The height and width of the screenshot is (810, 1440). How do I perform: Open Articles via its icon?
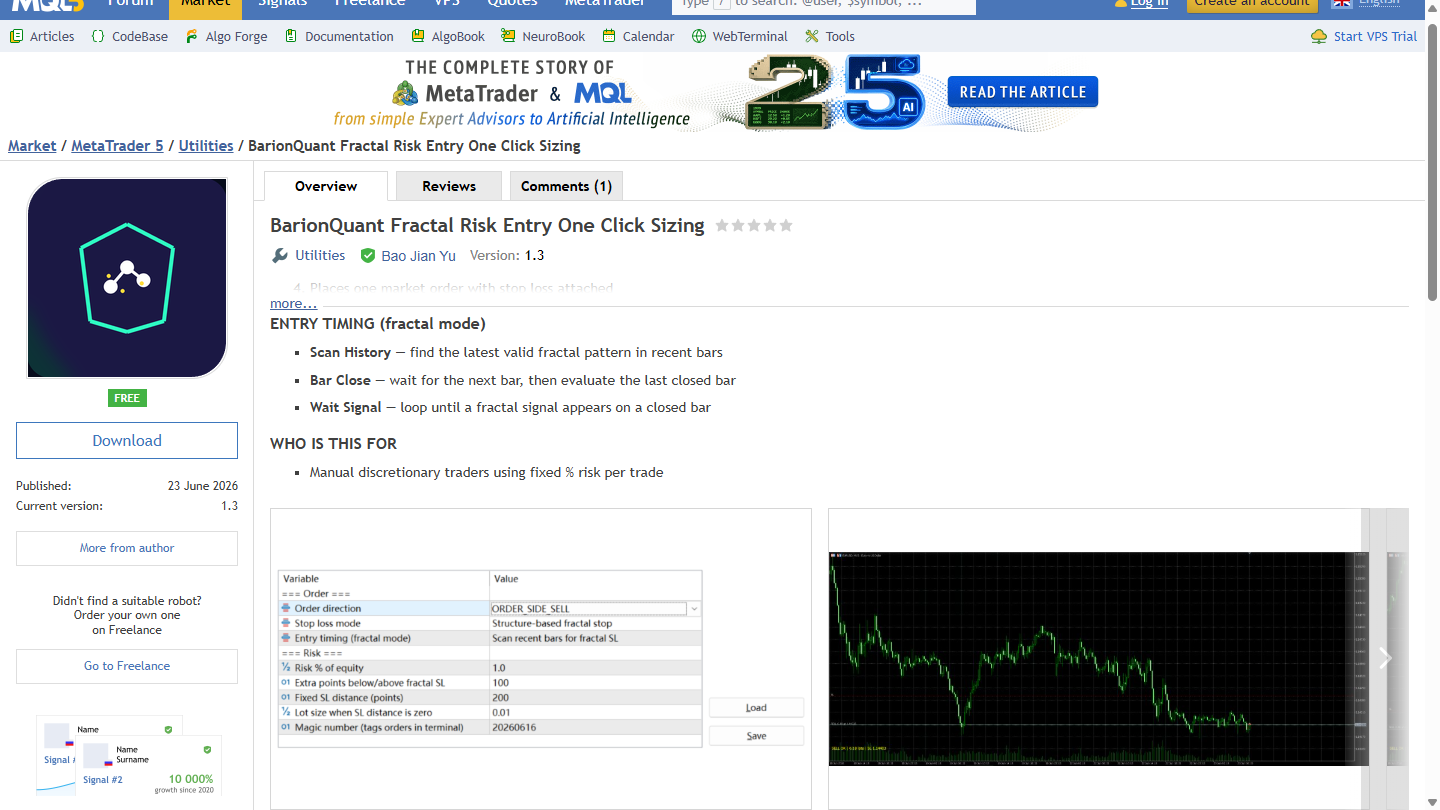(x=16, y=36)
